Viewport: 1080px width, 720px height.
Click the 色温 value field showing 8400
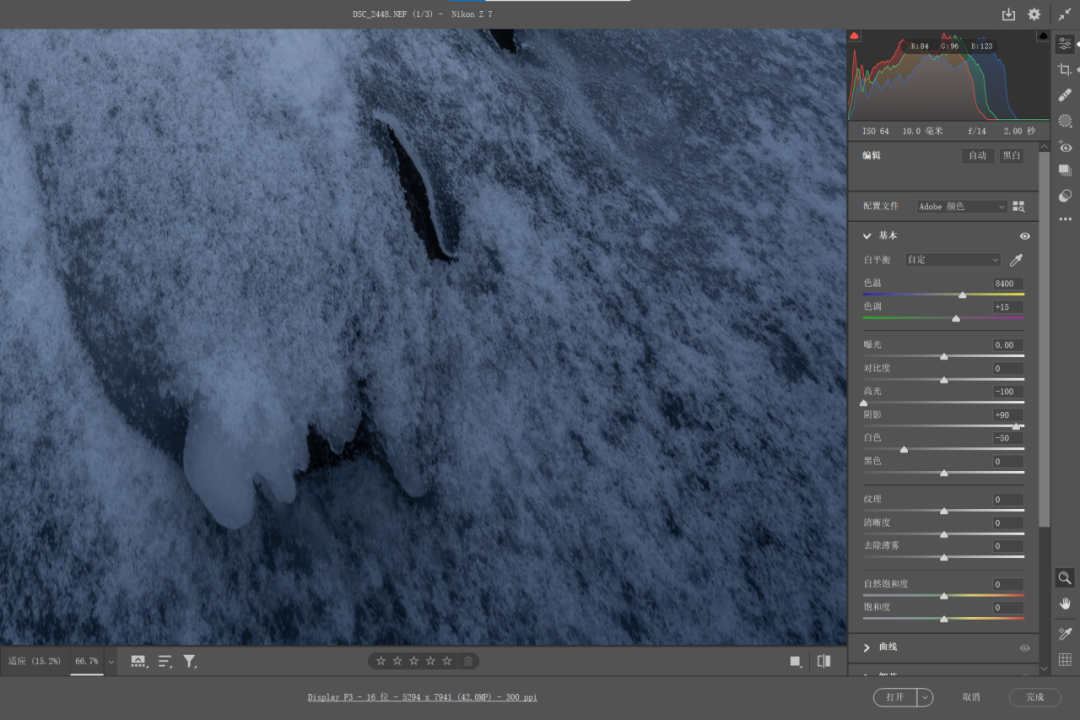[x=1006, y=284]
